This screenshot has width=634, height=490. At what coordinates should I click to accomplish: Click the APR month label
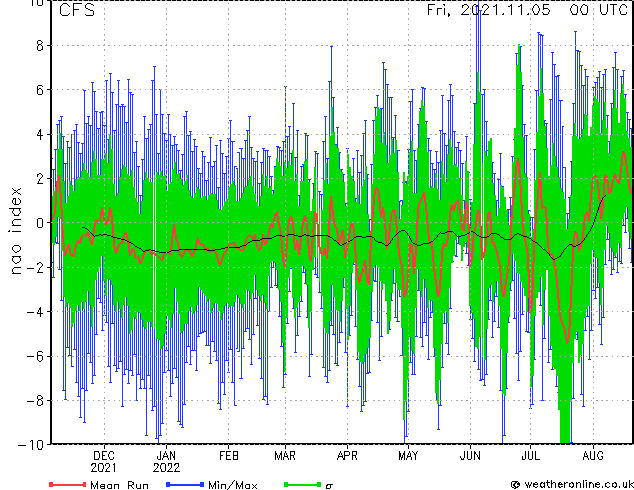(x=347, y=456)
